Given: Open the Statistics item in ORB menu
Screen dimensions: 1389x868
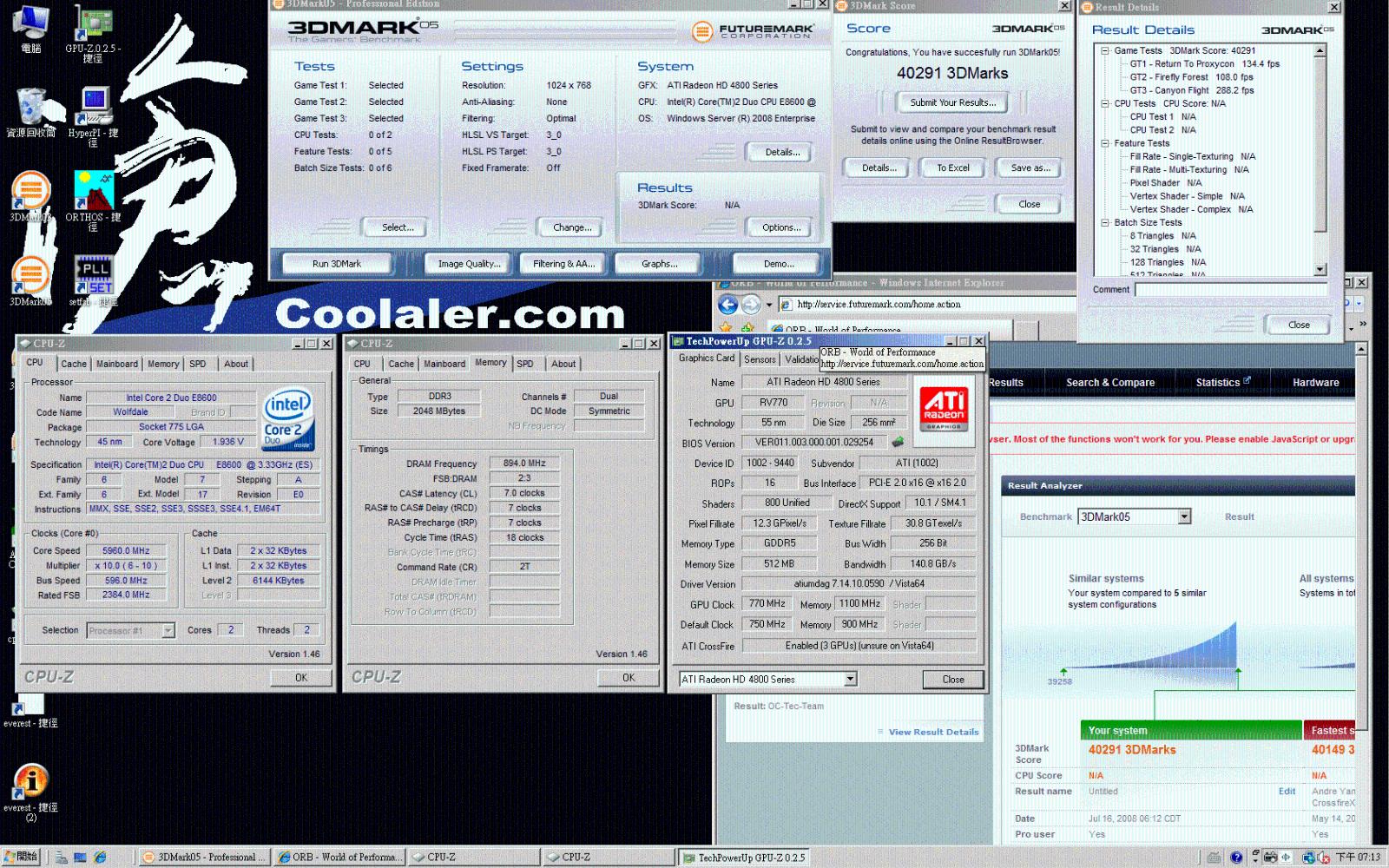Looking at the screenshot, I should [1222, 383].
